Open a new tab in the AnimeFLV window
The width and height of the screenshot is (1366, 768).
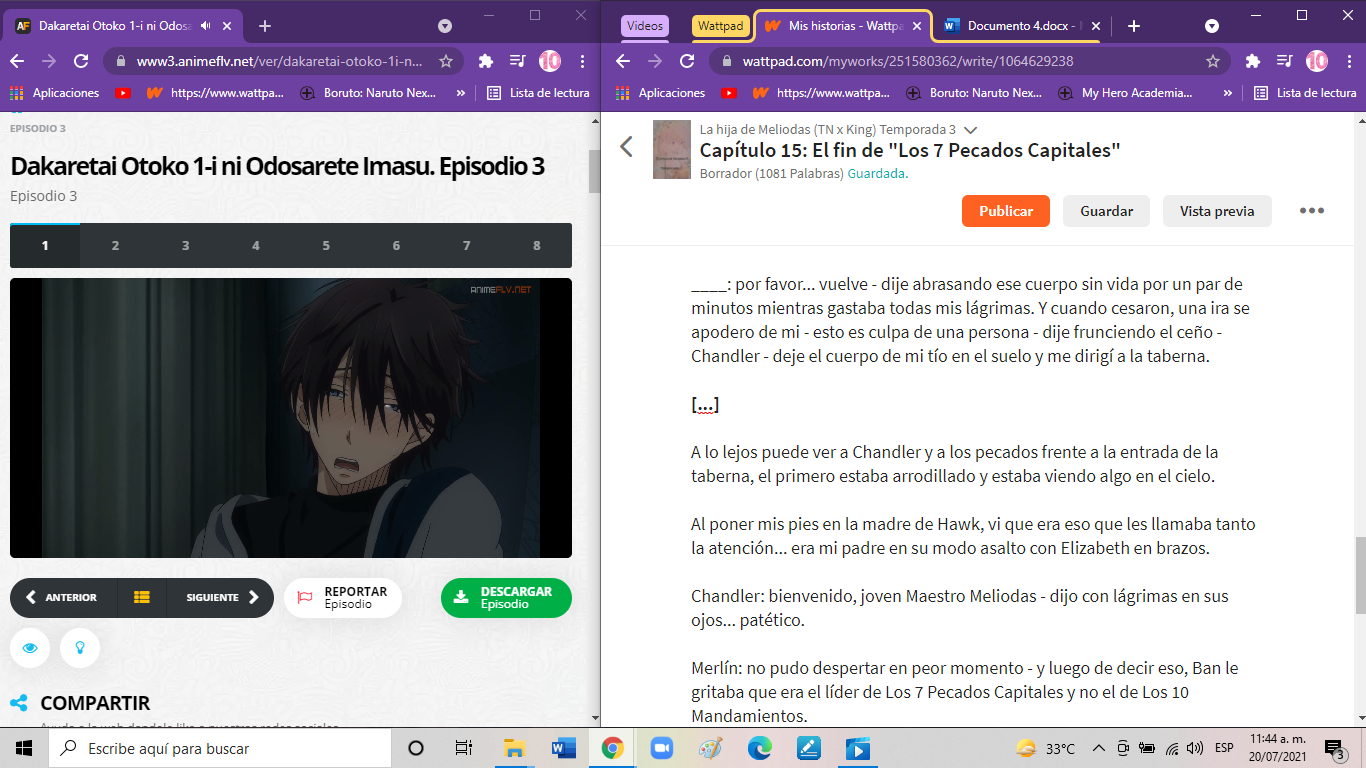click(265, 26)
